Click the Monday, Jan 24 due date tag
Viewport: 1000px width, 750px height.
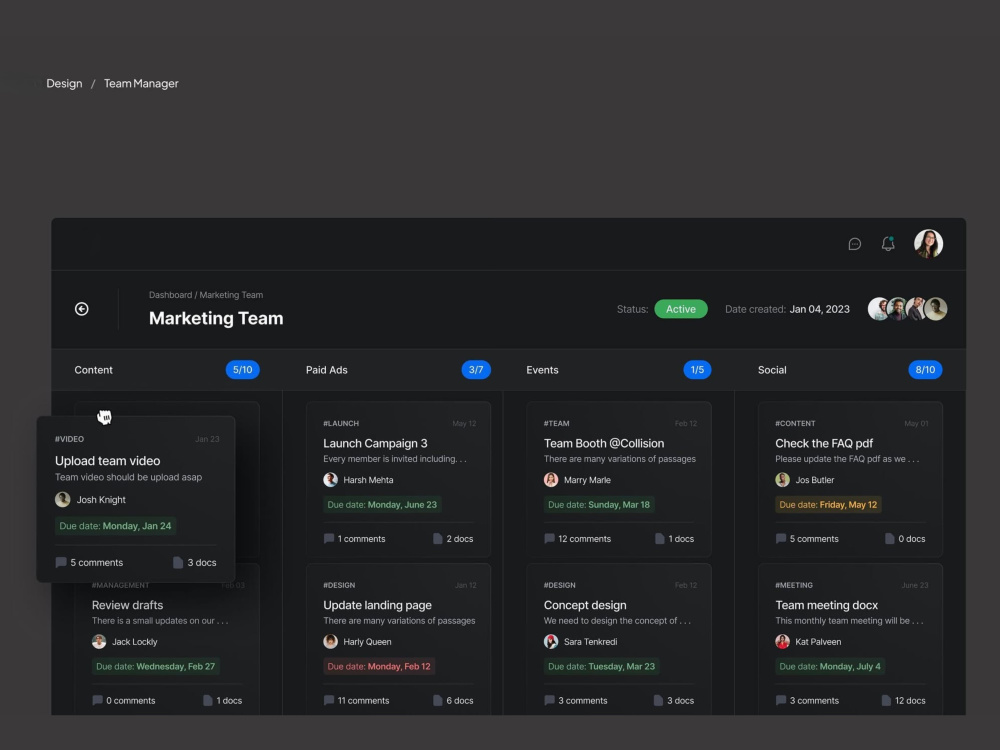click(115, 526)
